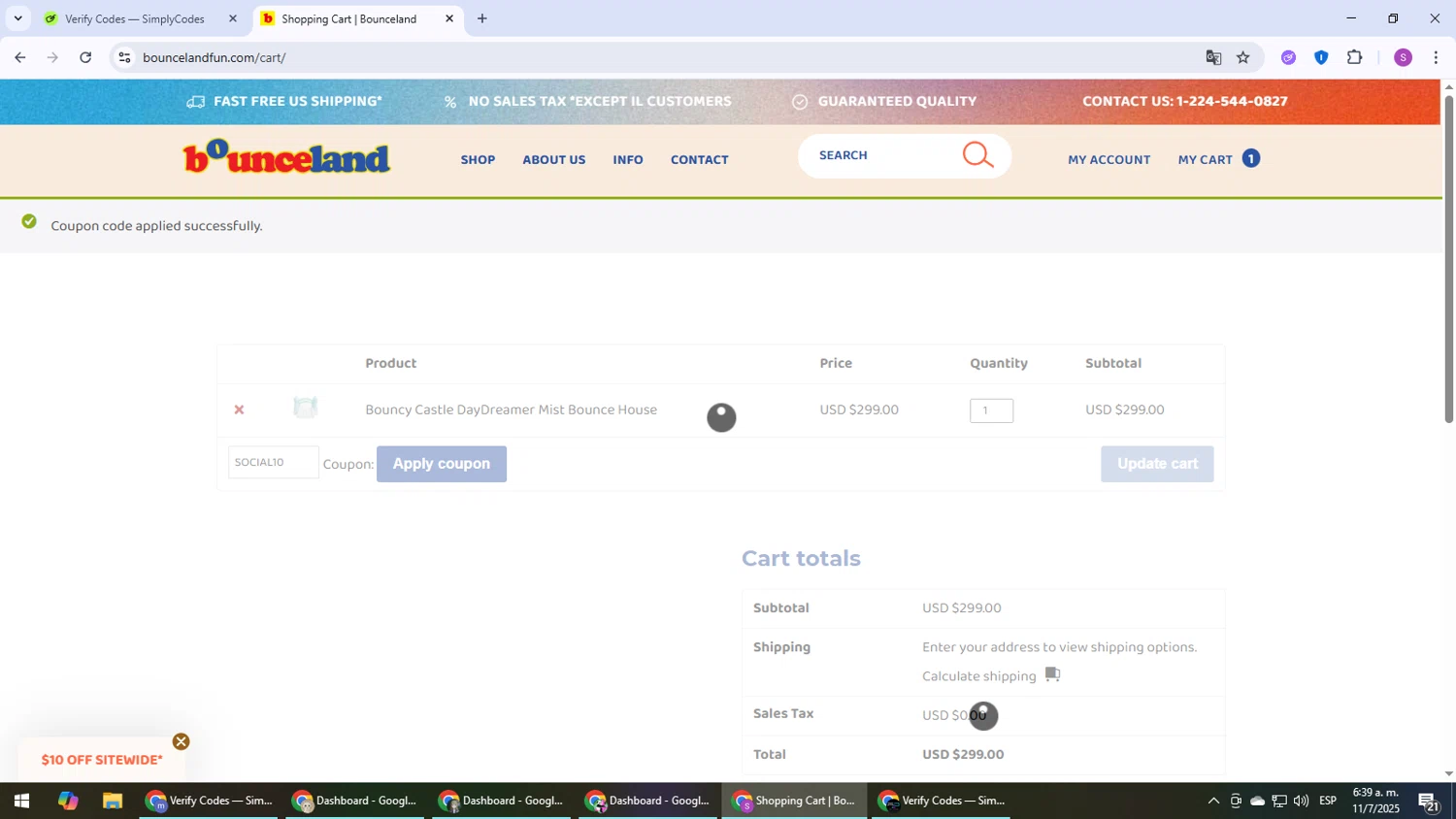
Task: Open the INFO menu
Action: 628,159
